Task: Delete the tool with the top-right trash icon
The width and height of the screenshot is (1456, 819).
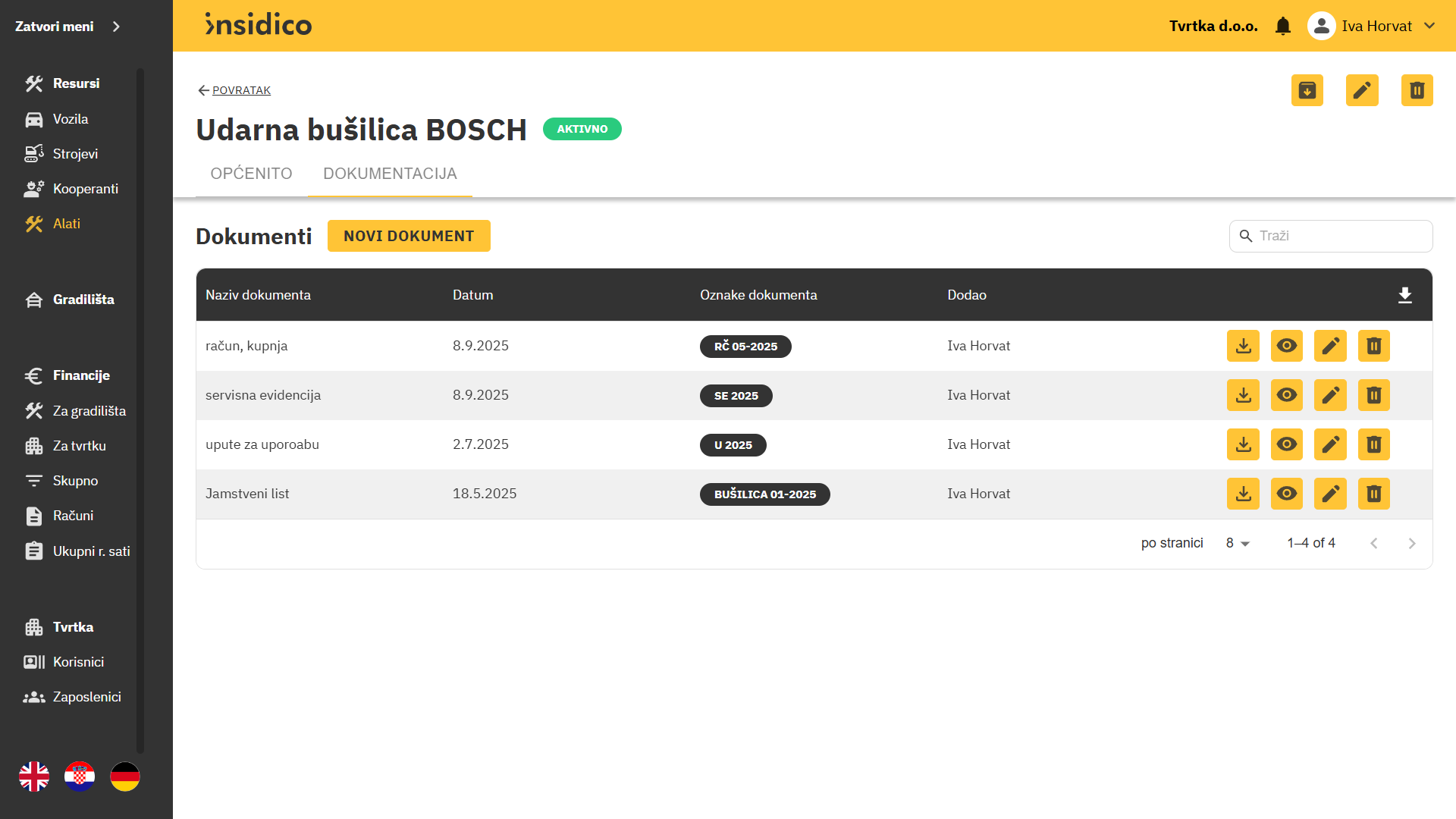Action: coord(1417,90)
